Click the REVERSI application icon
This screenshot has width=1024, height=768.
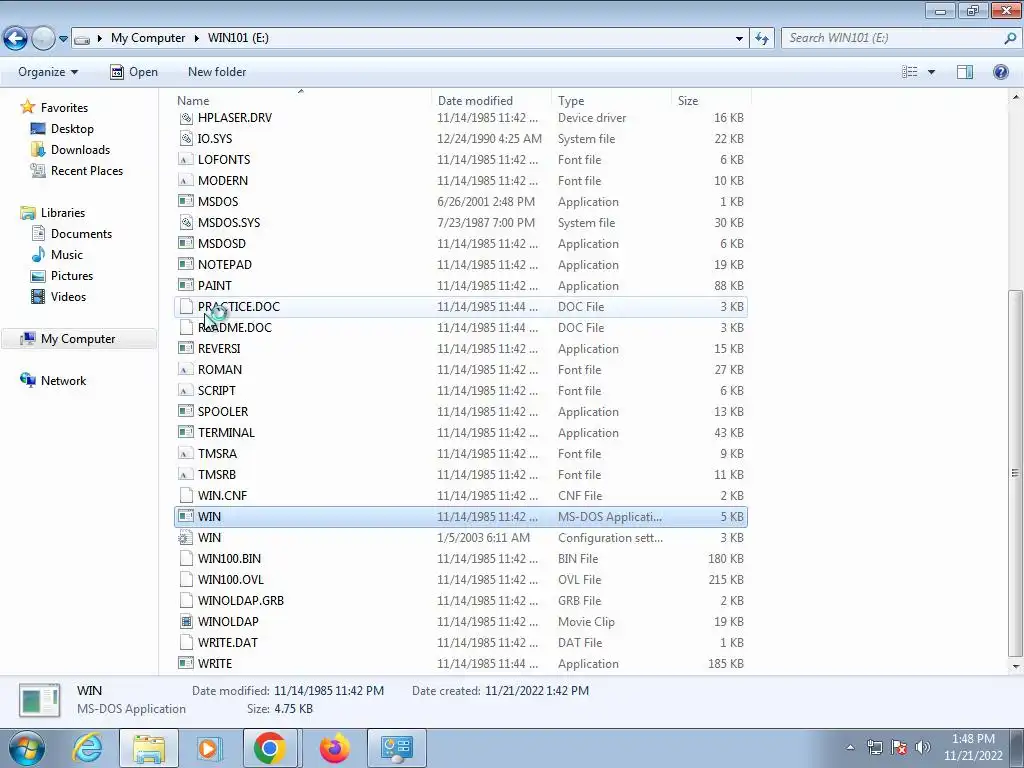pos(186,349)
